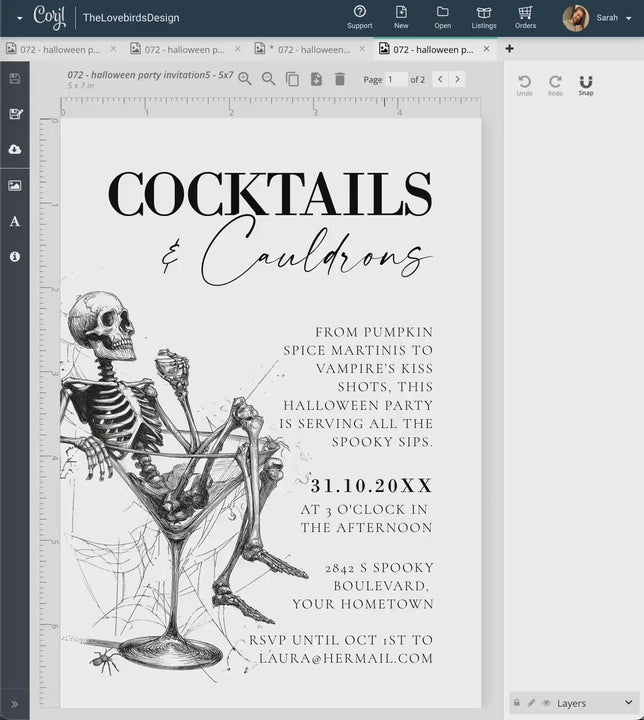This screenshot has height=720, width=644.
Task: Open the image panel in left sidebar
Action: click(x=15, y=185)
